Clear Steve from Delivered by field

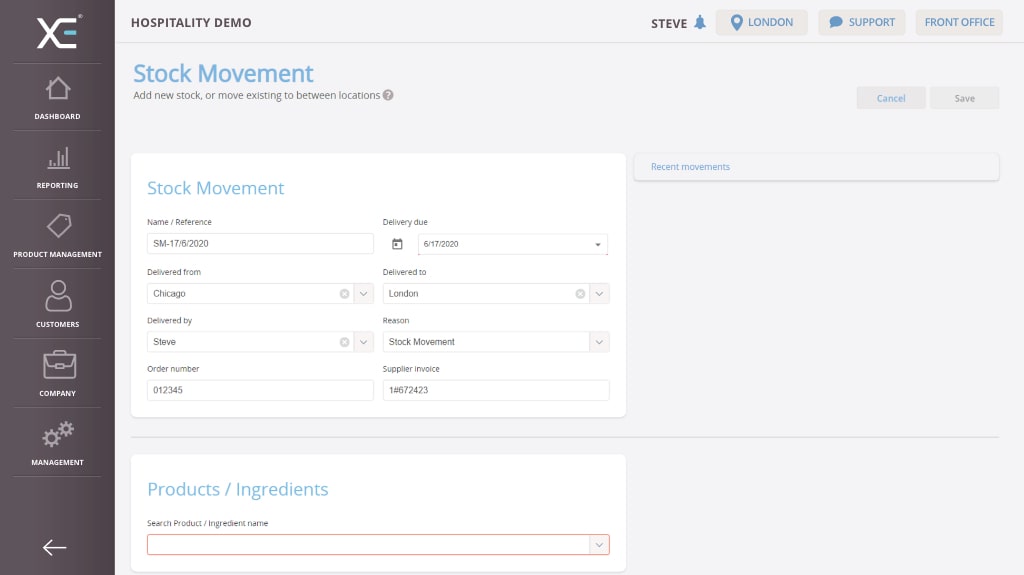coord(344,342)
